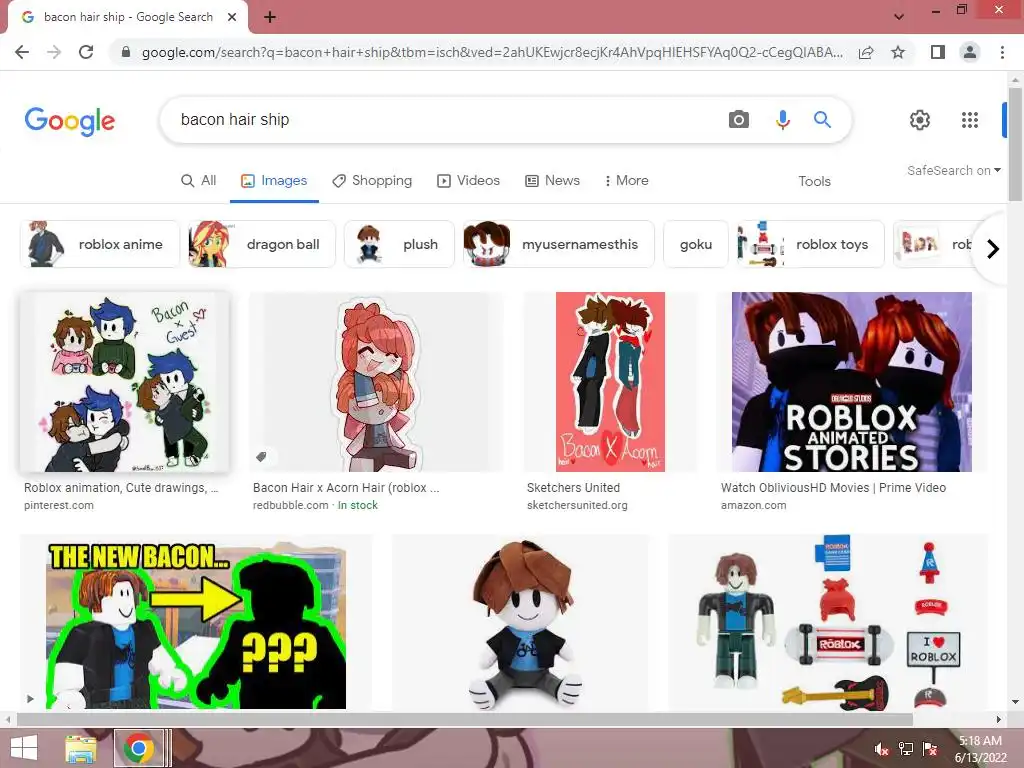
Task: Filter by myusernamesthis chip
Action: click(x=558, y=244)
